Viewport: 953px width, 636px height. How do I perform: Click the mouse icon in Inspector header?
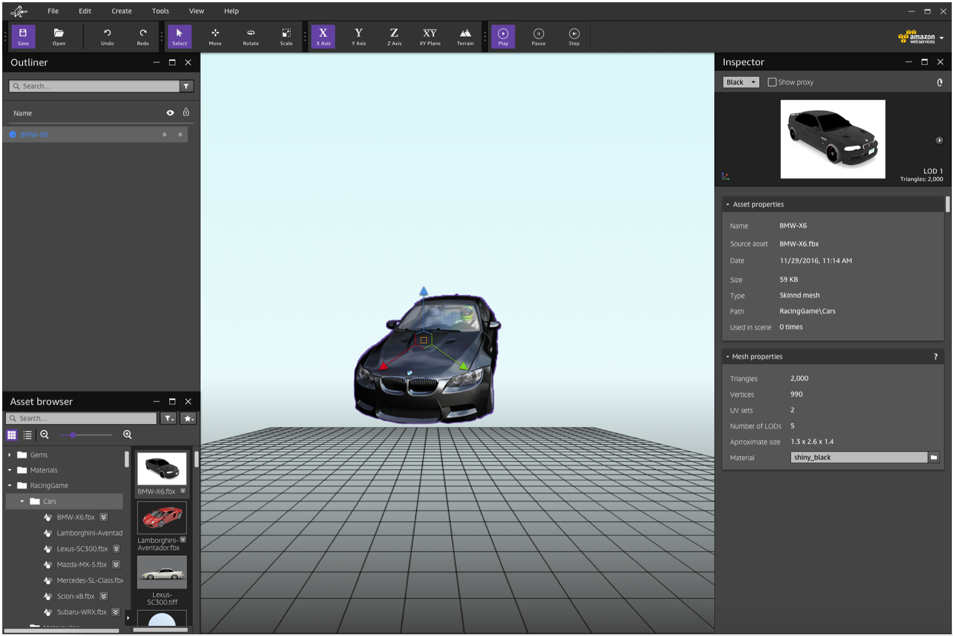tap(940, 82)
